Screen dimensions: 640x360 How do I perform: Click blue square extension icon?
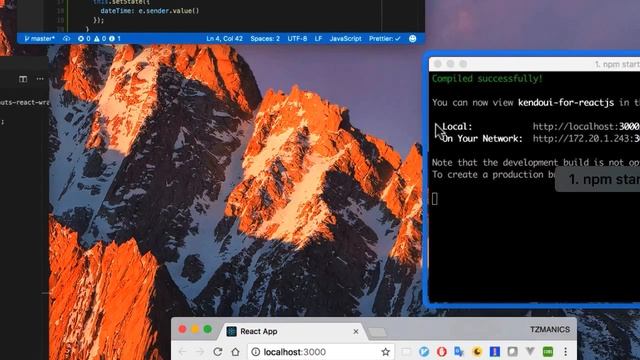495,351
